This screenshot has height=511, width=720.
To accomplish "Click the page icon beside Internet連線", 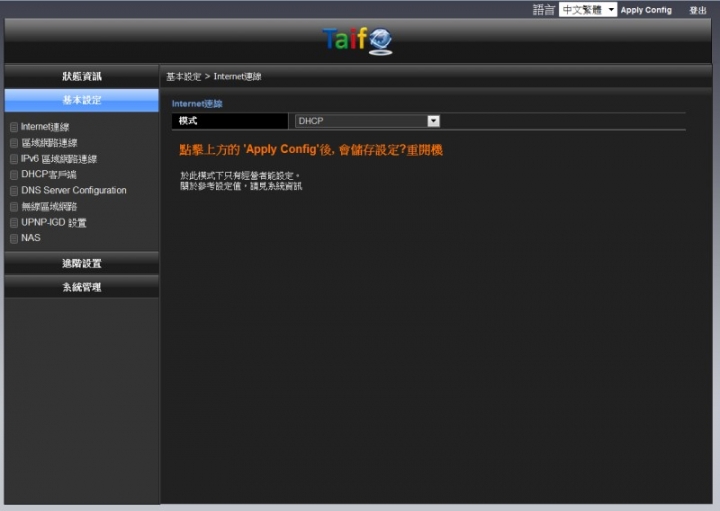I will pos(14,127).
